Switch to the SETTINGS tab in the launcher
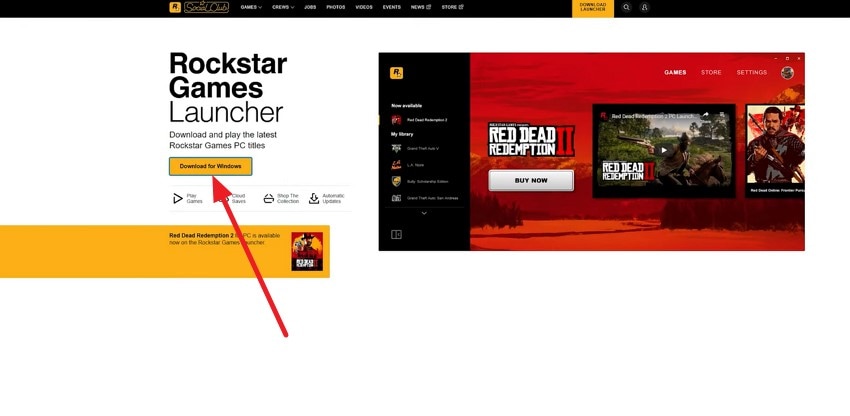This screenshot has width=850, height=416. [751, 73]
